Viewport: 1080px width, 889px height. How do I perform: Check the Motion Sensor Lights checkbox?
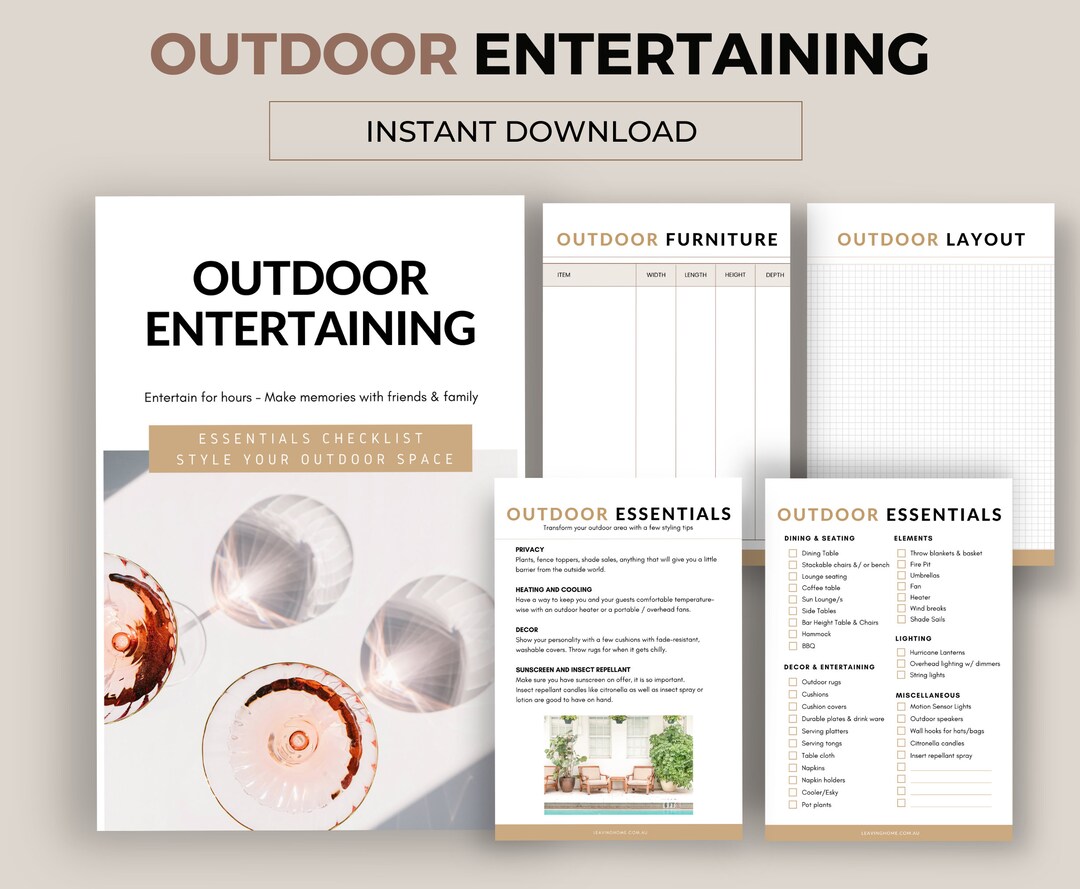pos(900,706)
